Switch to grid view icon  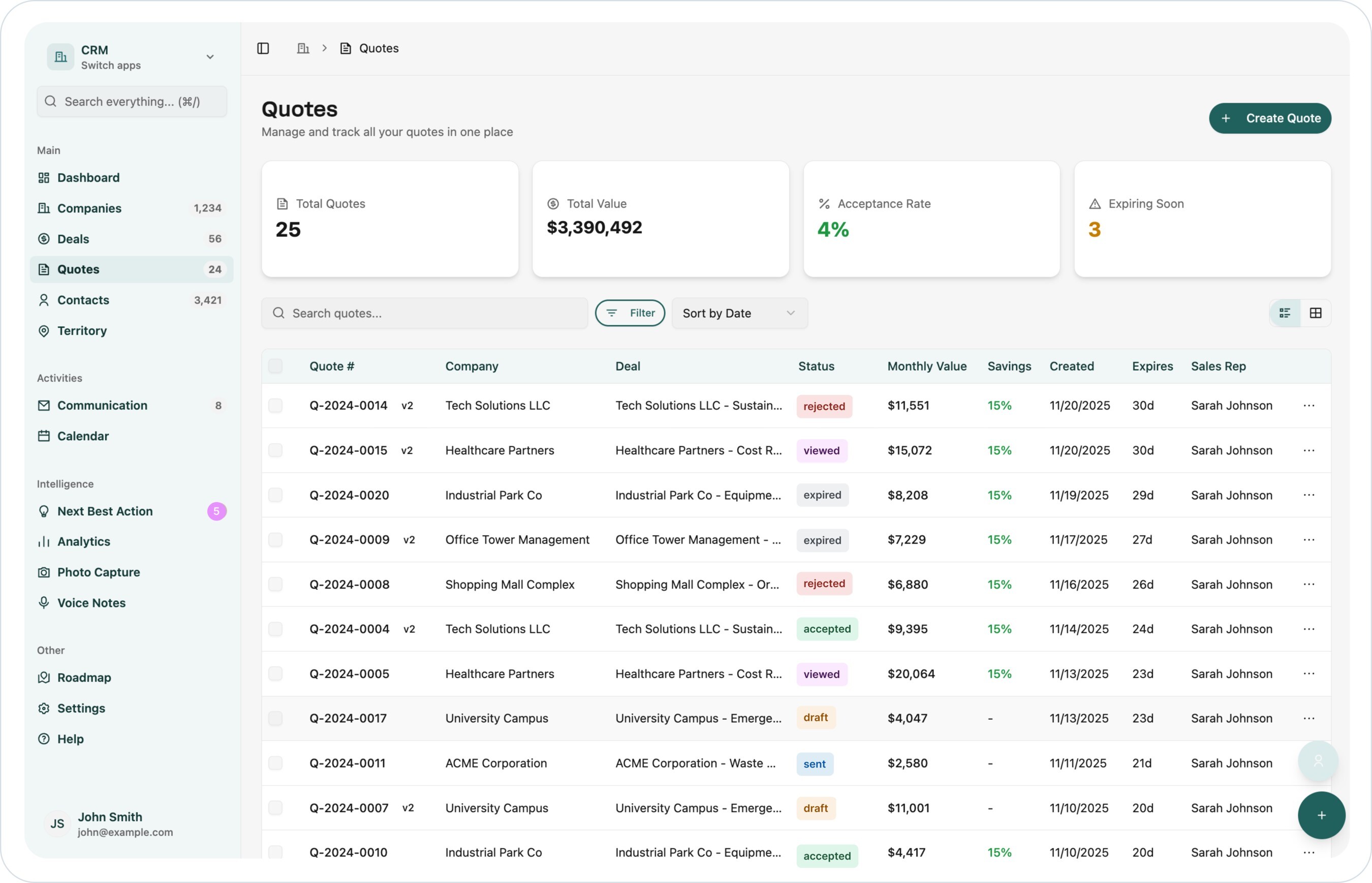1316,313
